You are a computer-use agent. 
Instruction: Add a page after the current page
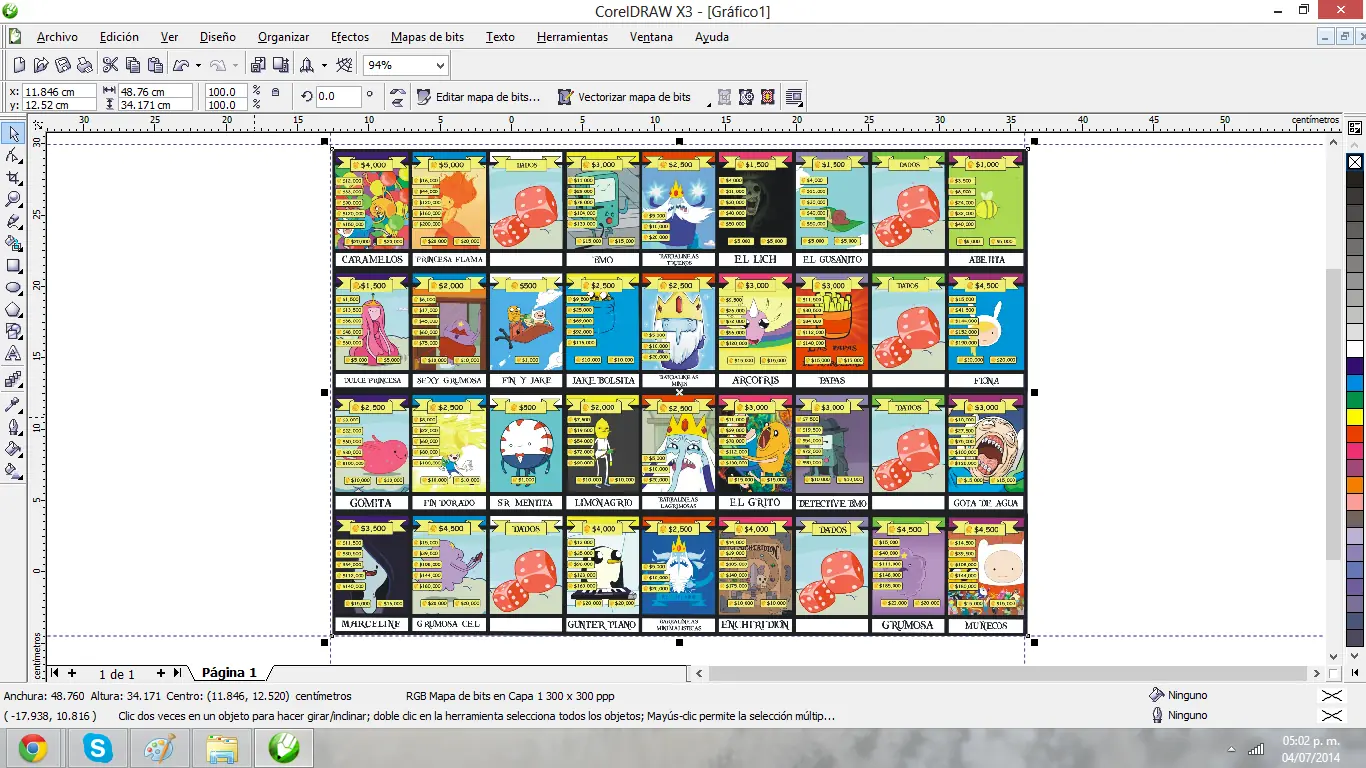(160, 673)
